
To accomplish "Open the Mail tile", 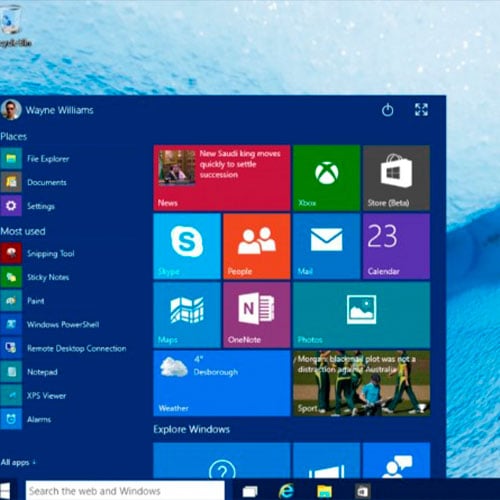I will (327, 246).
